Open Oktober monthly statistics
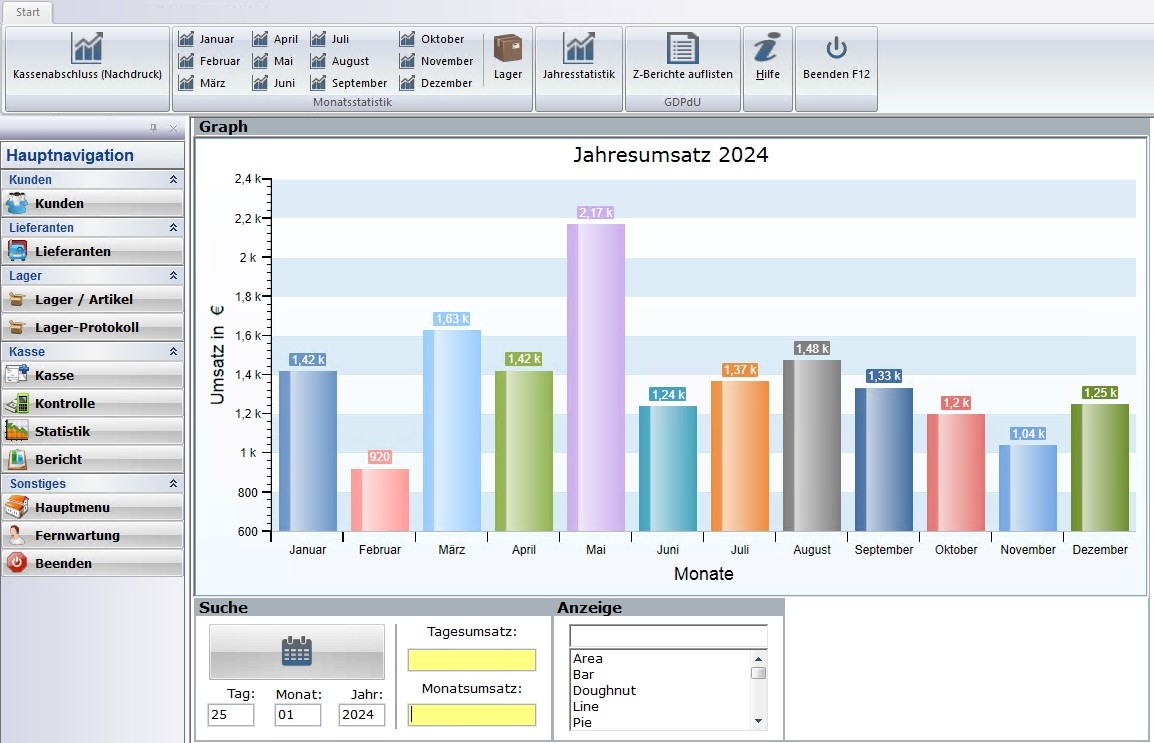1154x743 pixels. coord(432,39)
